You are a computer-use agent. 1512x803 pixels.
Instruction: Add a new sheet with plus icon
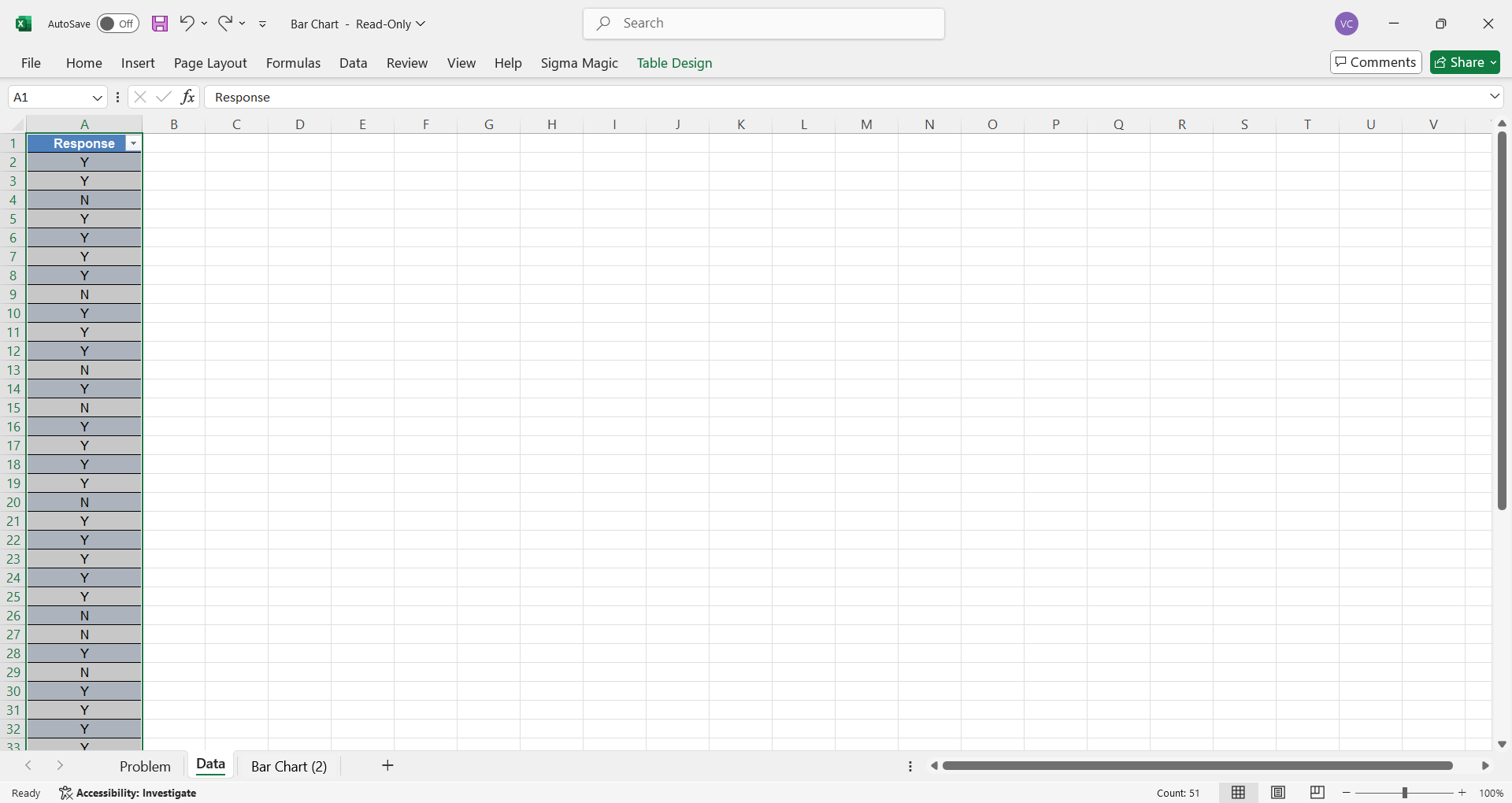point(387,765)
